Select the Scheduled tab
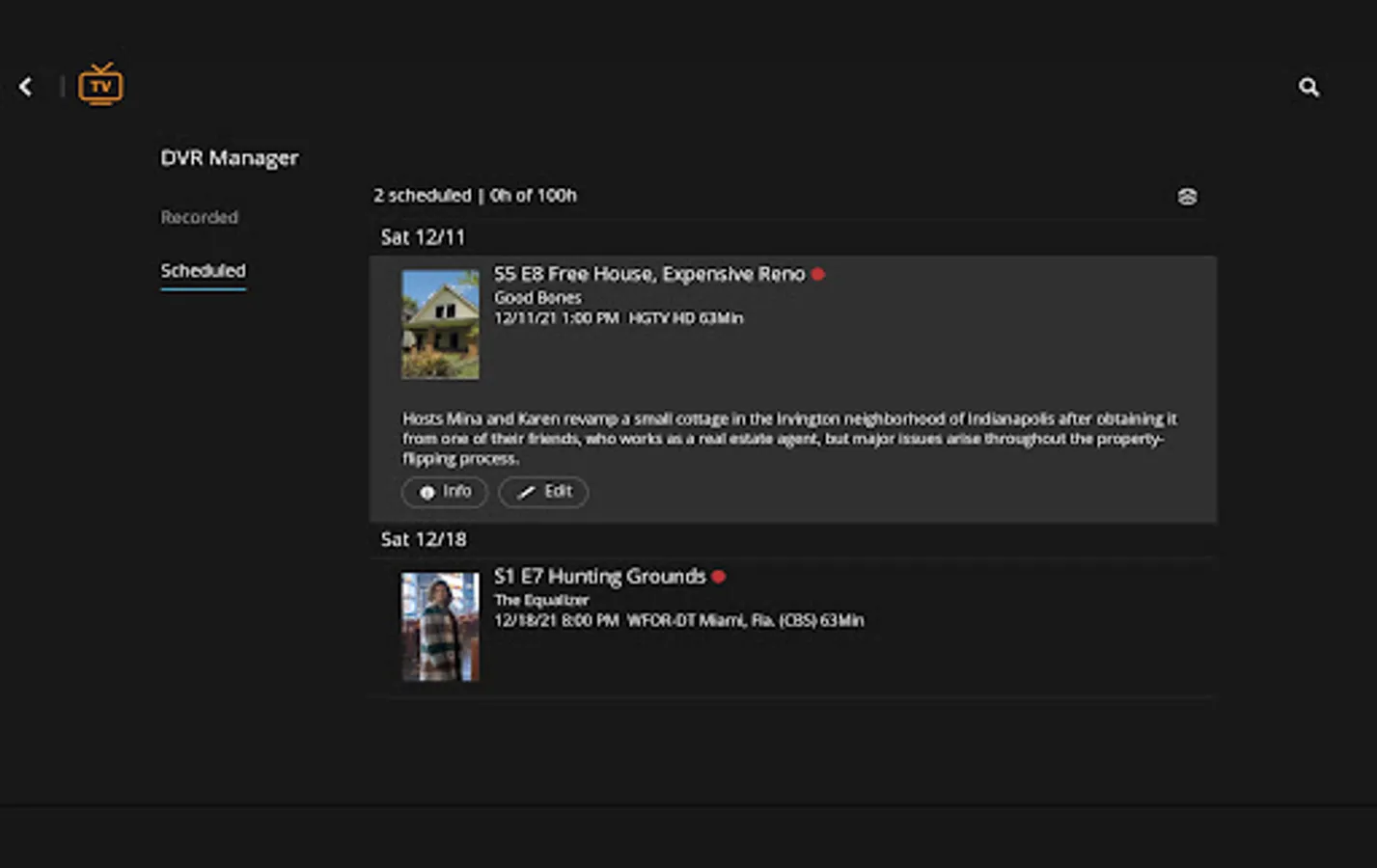 click(203, 271)
